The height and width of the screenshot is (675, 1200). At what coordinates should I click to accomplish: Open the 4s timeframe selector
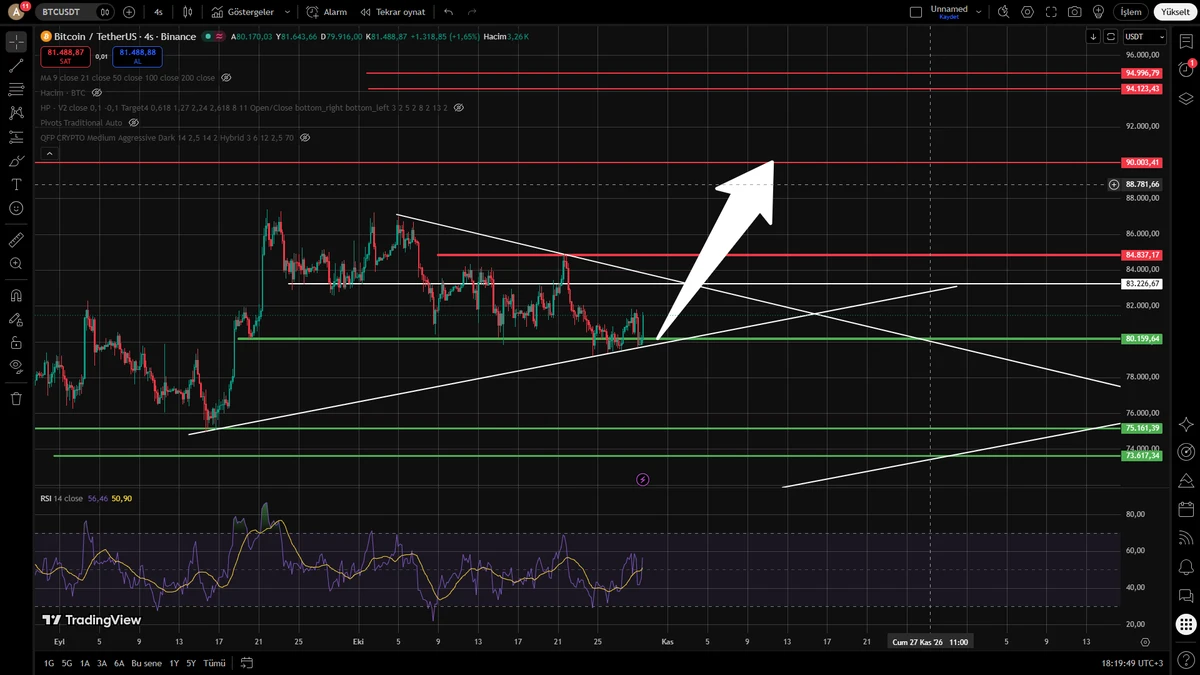158,12
